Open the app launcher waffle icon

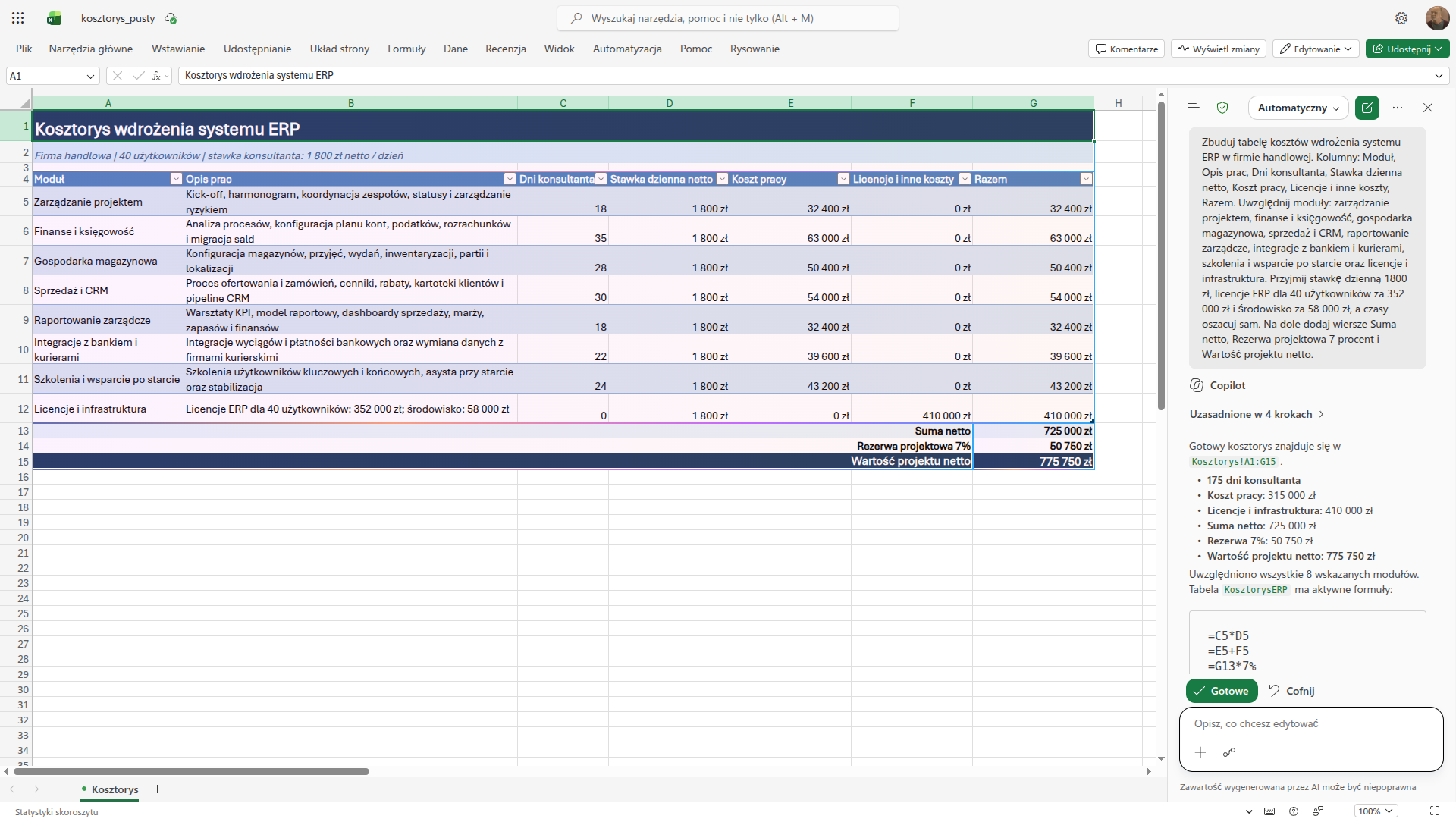(18, 18)
